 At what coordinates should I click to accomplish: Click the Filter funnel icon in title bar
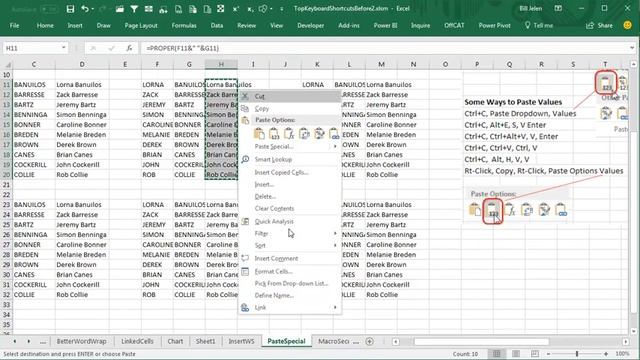tap(134, 9)
